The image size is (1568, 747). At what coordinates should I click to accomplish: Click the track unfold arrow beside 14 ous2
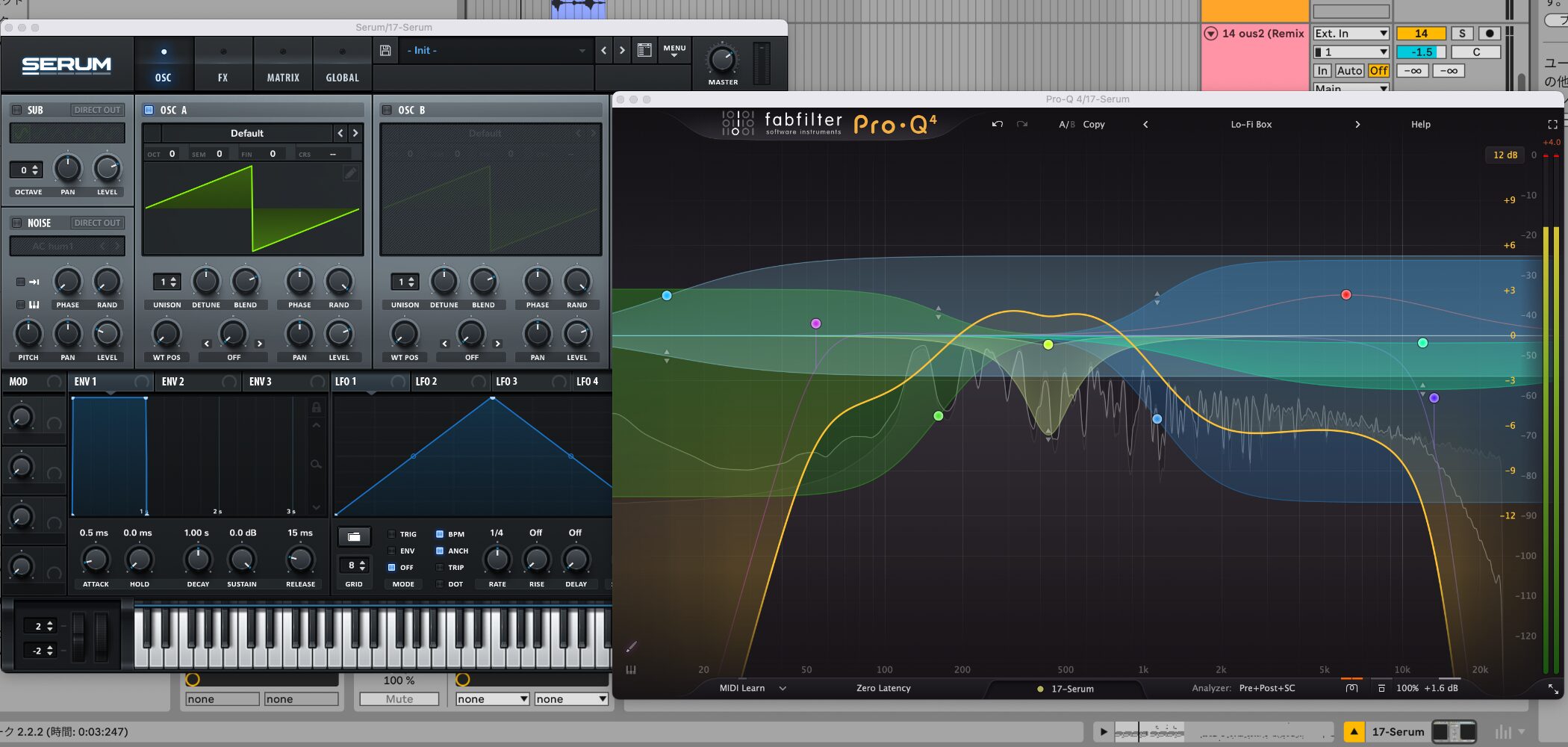pyautogui.click(x=1210, y=34)
